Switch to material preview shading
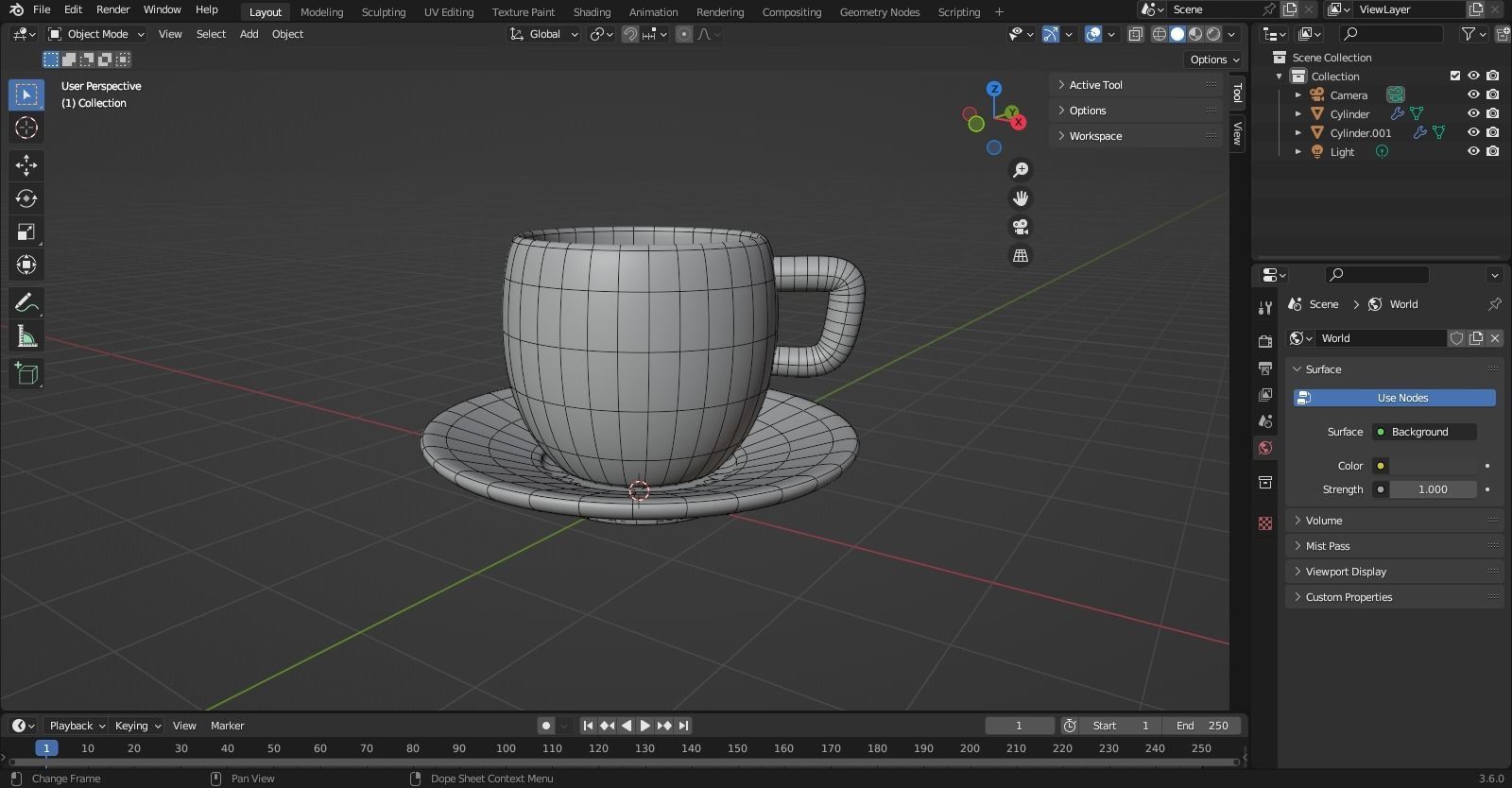The height and width of the screenshot is (788, 1512). (1195, 34)
